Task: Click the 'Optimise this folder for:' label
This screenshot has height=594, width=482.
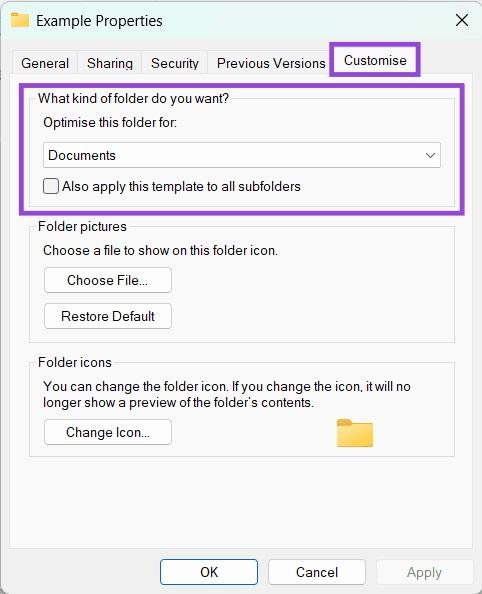Action: click(110, 122)
